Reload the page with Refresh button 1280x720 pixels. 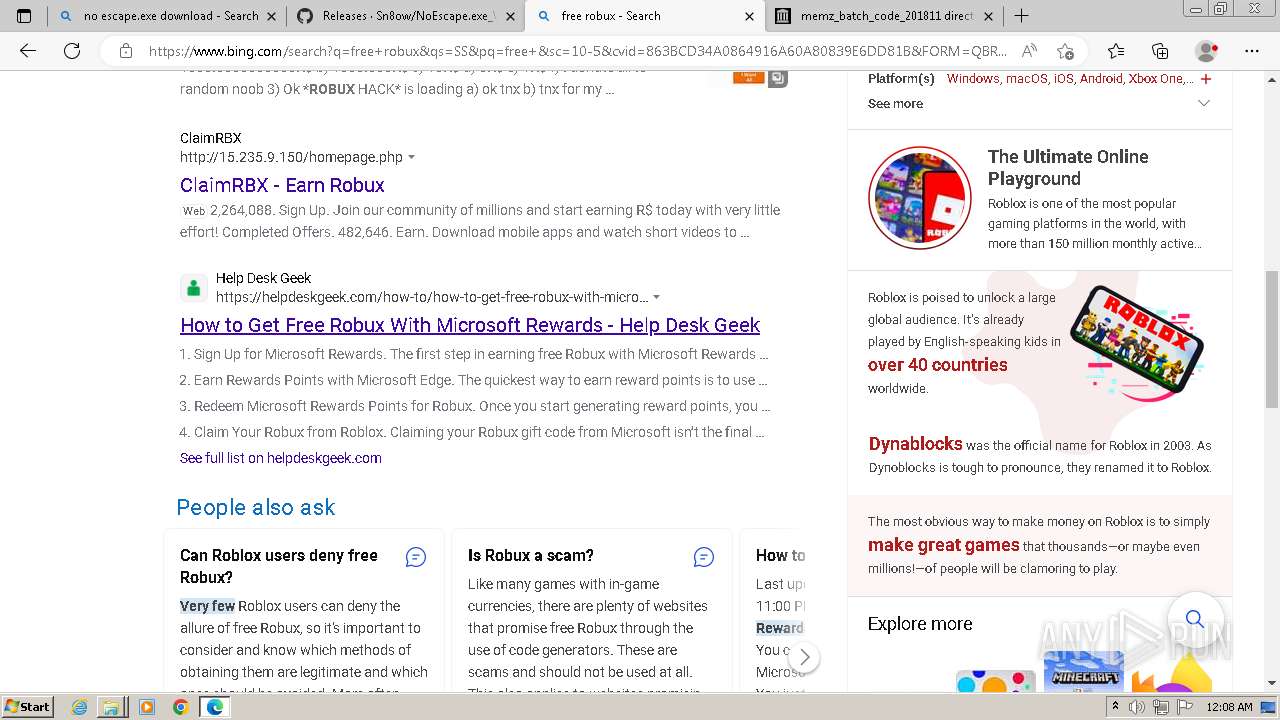(72, 51)
